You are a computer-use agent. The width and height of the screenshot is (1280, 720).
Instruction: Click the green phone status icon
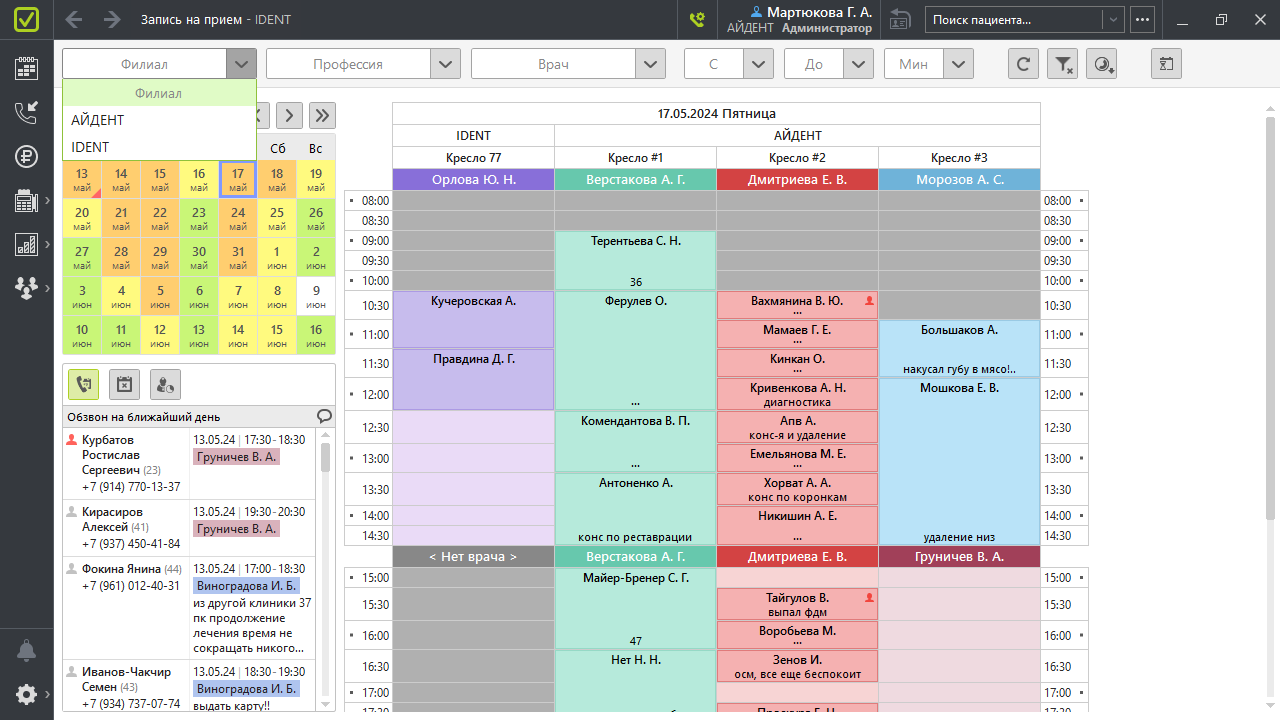(698, 19)
